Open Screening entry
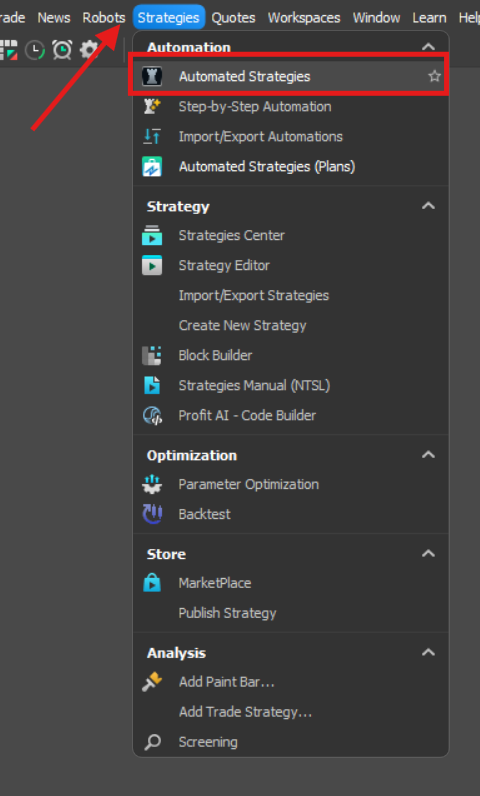The height and width of the screenshot is (796, 480). (291, 742)
